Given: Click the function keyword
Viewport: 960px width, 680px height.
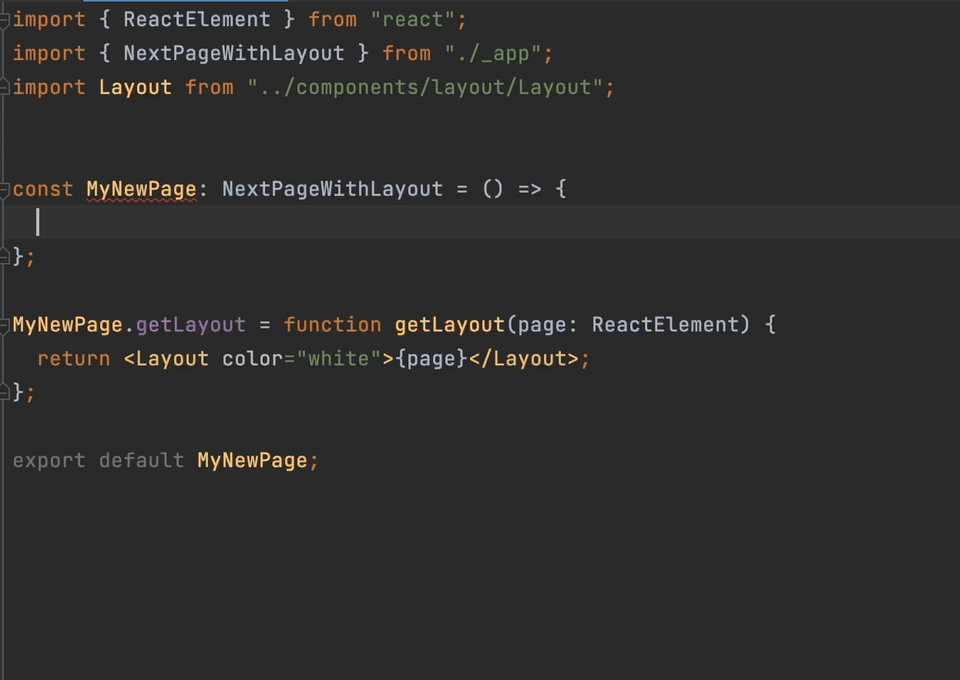Looking at the screenshot, I should coord(332,325).
